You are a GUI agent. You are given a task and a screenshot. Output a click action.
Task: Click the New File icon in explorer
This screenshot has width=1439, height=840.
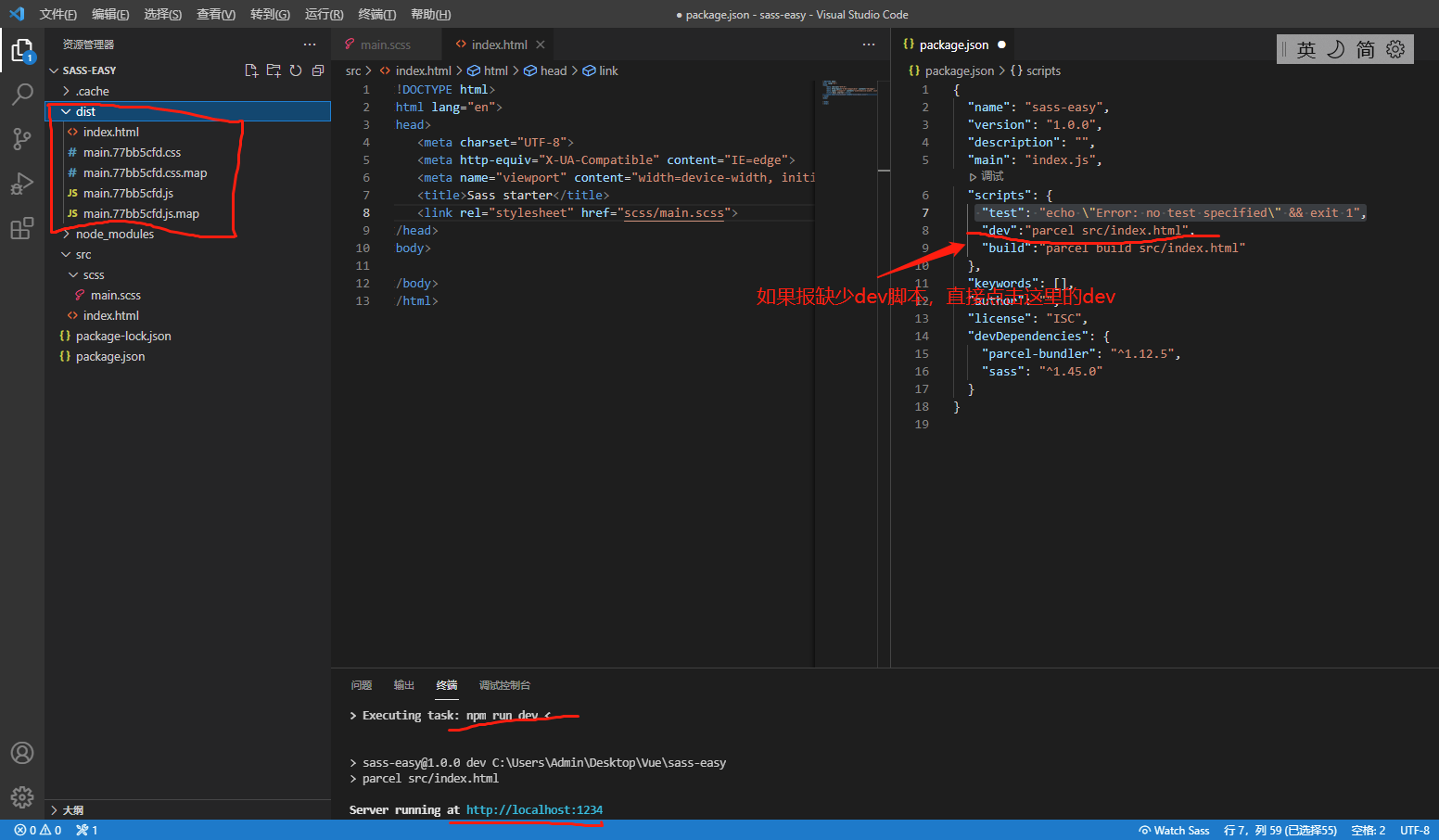tap(251, 70)
